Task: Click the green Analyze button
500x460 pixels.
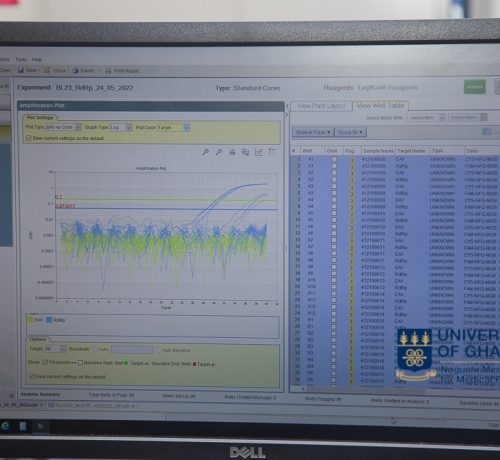Action: [475, 87]
